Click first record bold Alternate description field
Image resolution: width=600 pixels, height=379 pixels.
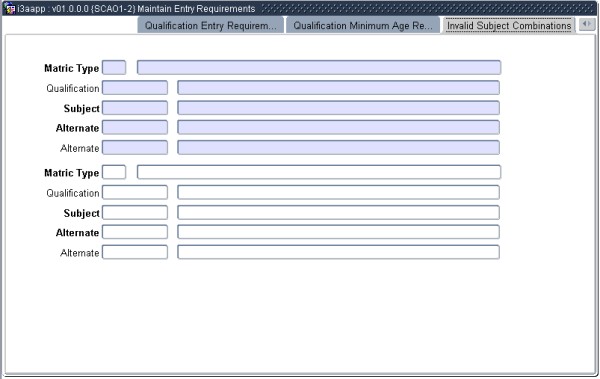(338, 127)
